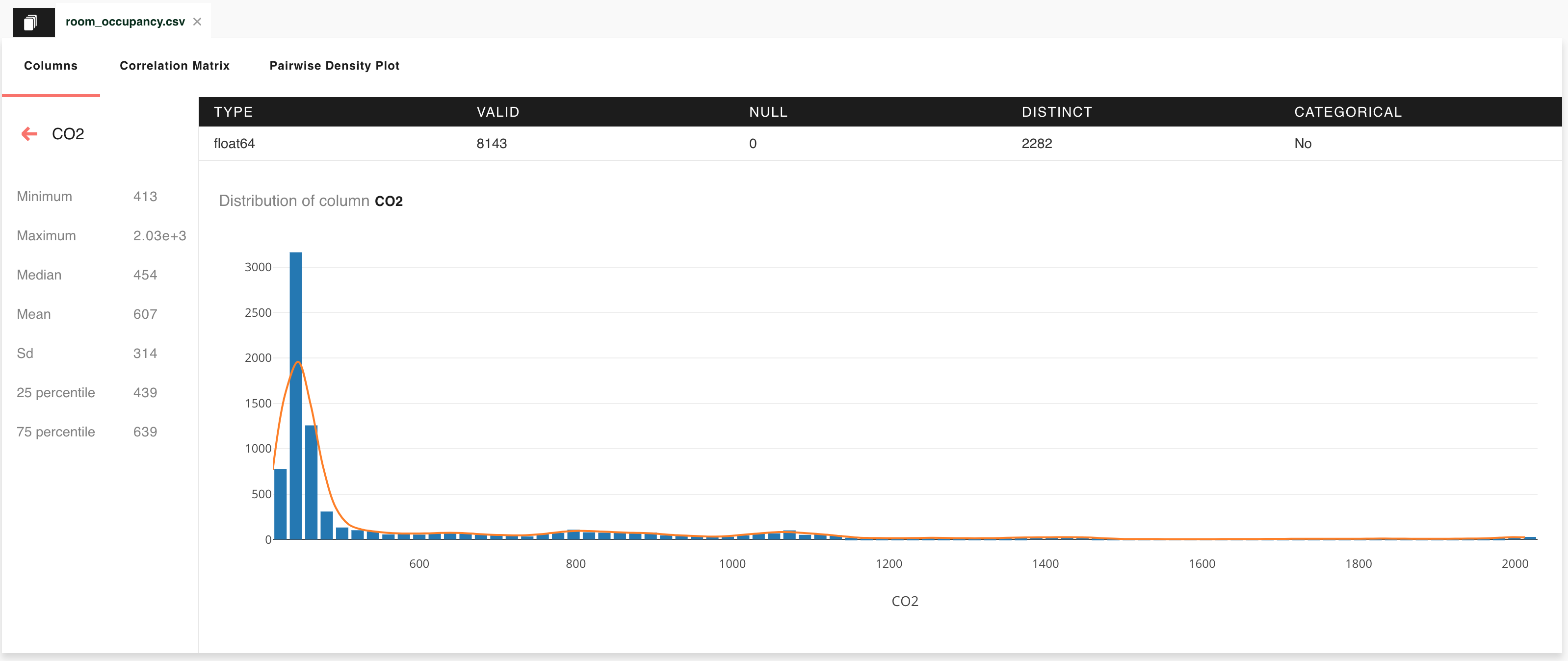Click the CATEGORICAL column header

pyautogui.click(x=1348, y=112)
